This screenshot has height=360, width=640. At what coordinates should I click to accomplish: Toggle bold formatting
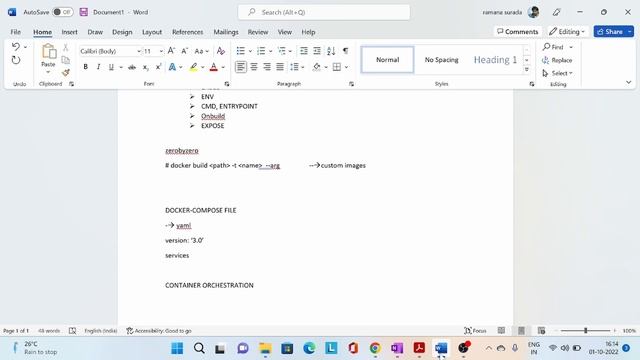[86, 67]
